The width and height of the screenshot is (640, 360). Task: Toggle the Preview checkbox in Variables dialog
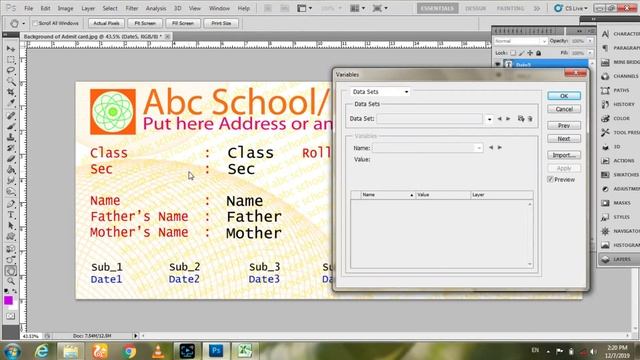click(550, 180)
